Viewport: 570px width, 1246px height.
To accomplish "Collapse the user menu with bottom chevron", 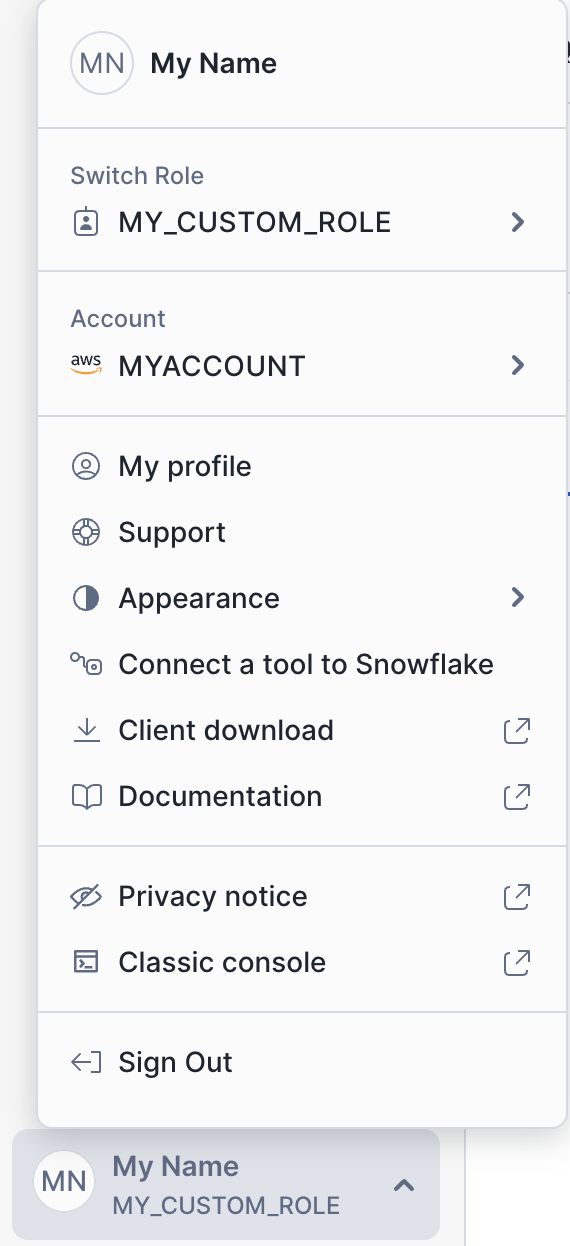I will pos(404,1185).
